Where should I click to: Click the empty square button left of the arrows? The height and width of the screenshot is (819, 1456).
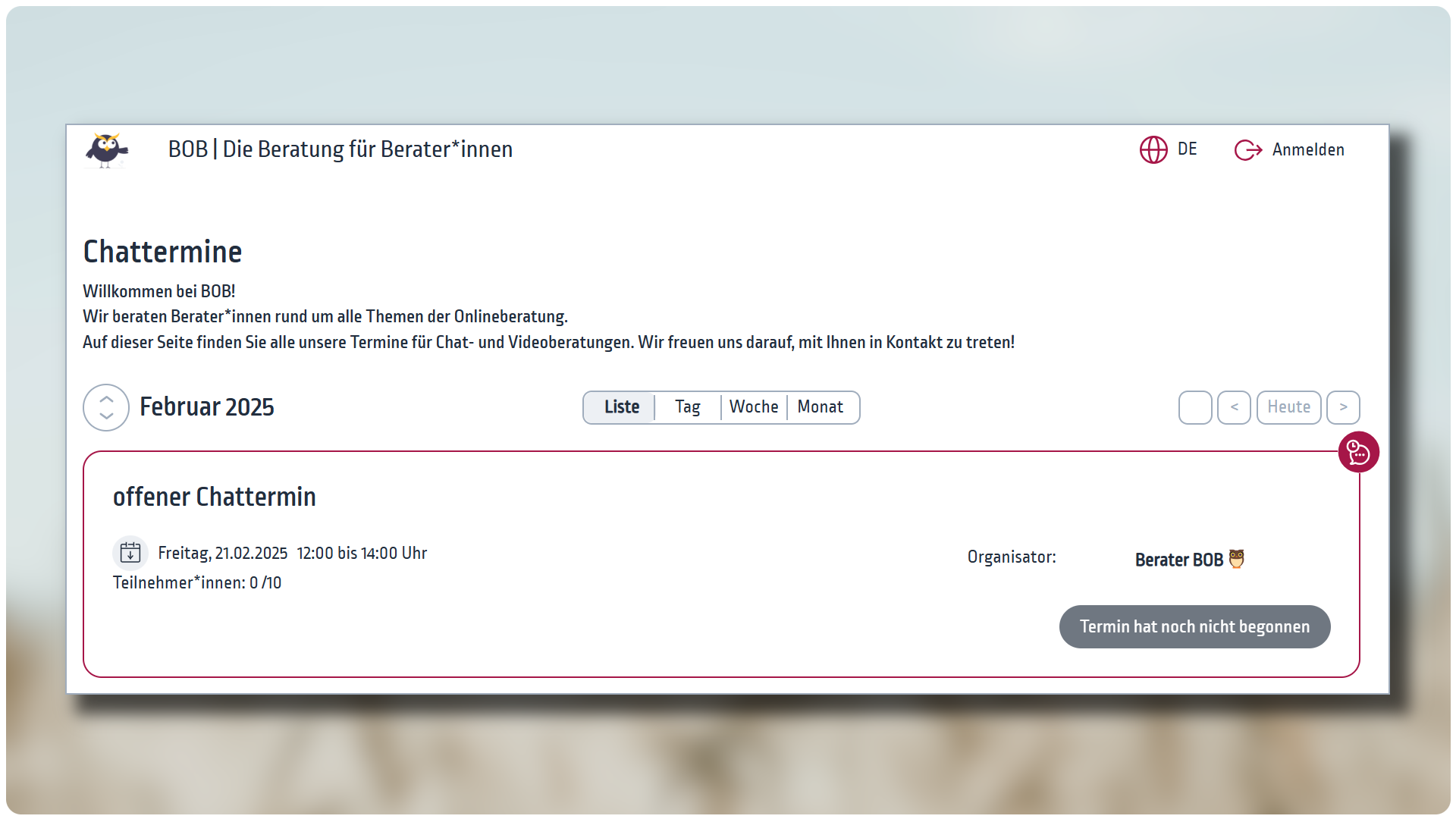click(1195, 407)
